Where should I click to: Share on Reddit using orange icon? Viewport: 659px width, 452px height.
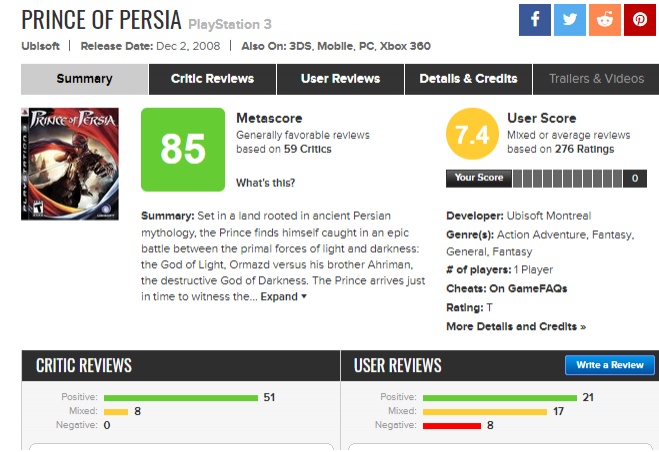point(605,20)
